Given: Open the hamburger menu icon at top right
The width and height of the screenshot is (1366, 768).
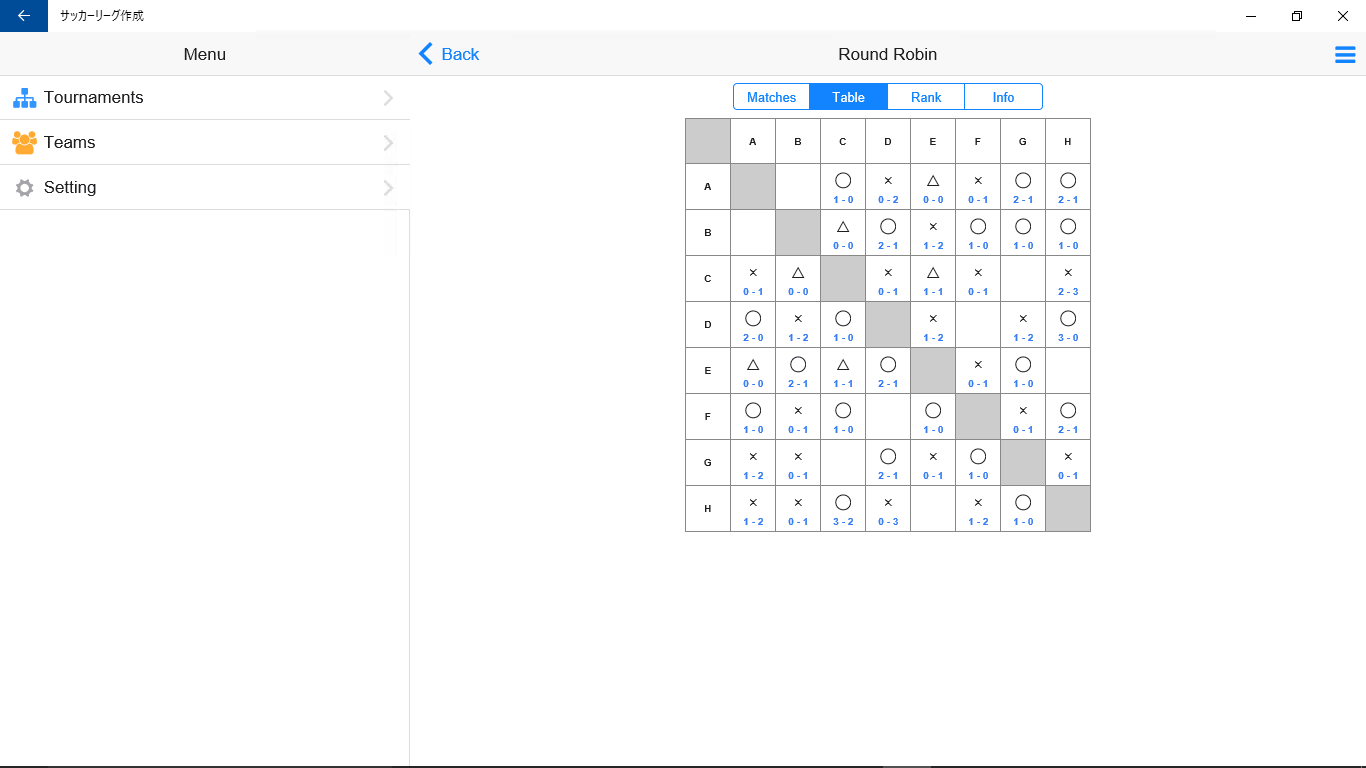Looking at the screenshot, I should coord(1345,55).
